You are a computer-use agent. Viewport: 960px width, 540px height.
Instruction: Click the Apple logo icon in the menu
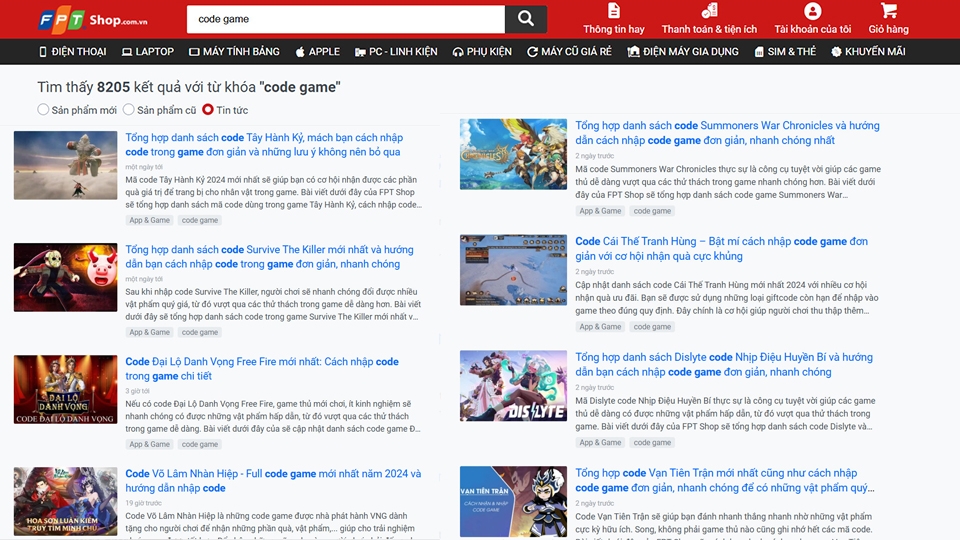(x=300, y=52)
